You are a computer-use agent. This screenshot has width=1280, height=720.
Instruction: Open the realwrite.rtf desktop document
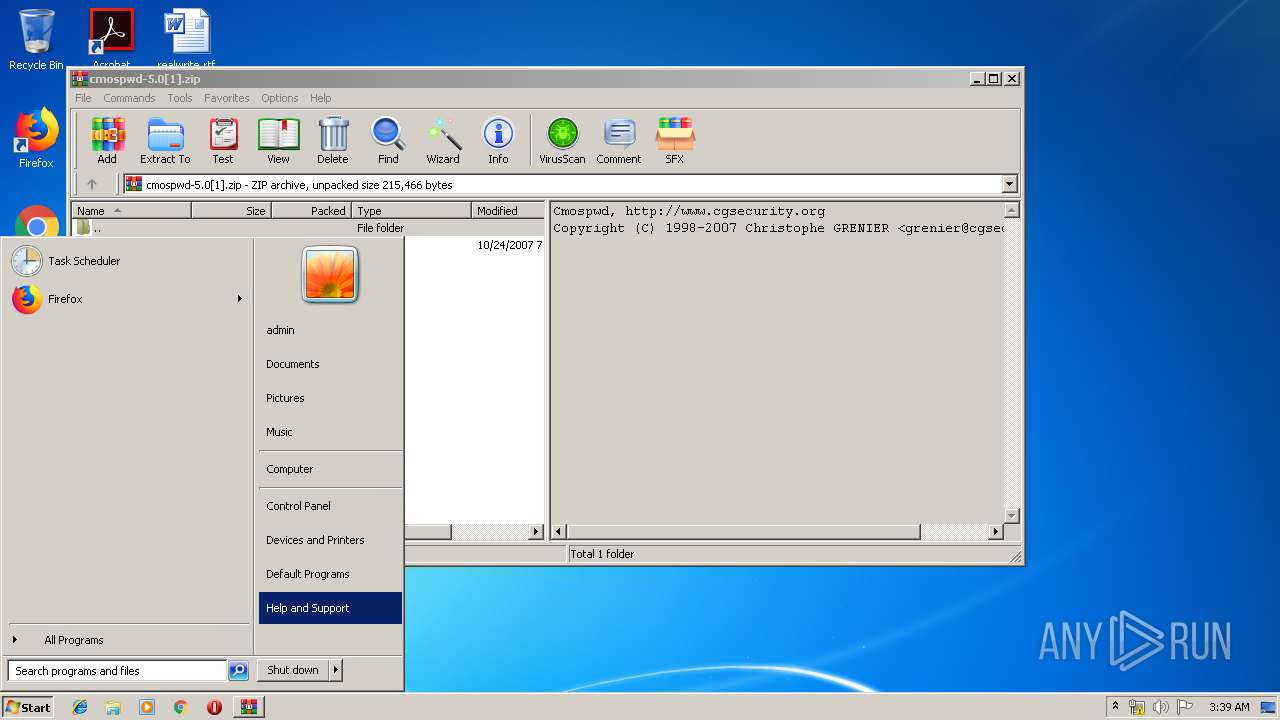click(187, 38)
